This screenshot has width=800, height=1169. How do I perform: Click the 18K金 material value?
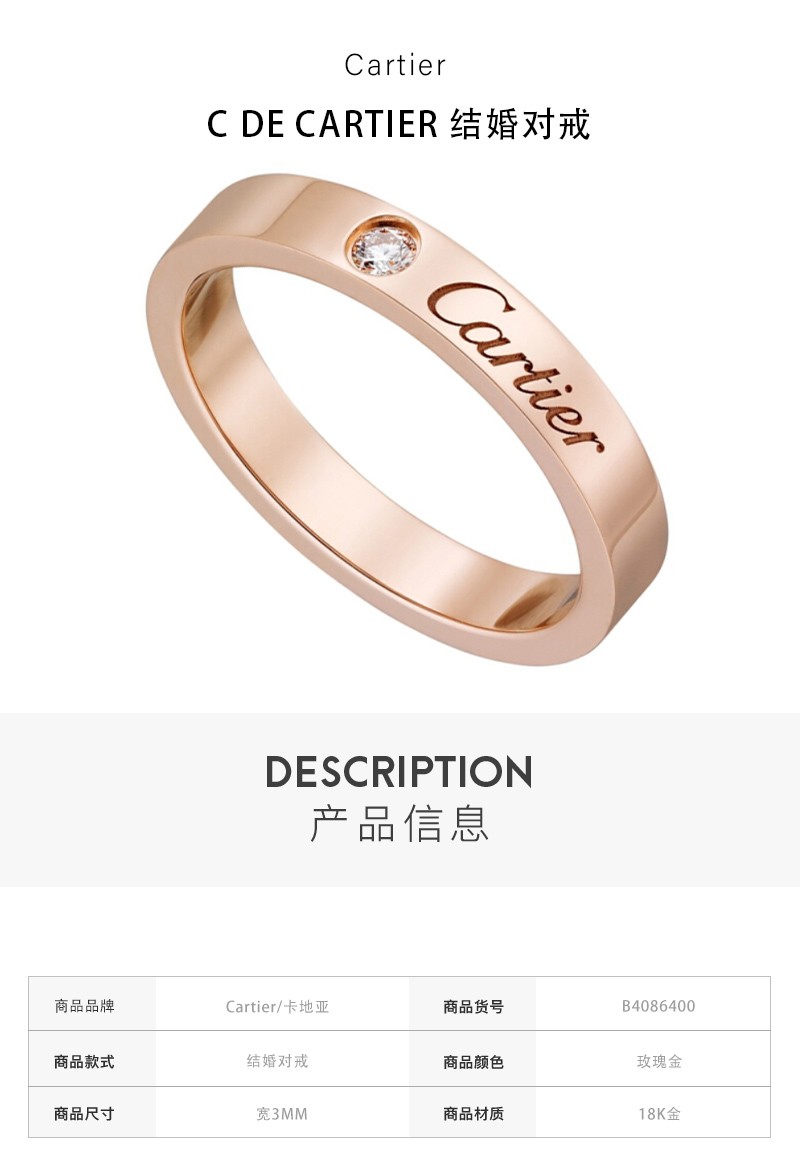click(659, 1114)
